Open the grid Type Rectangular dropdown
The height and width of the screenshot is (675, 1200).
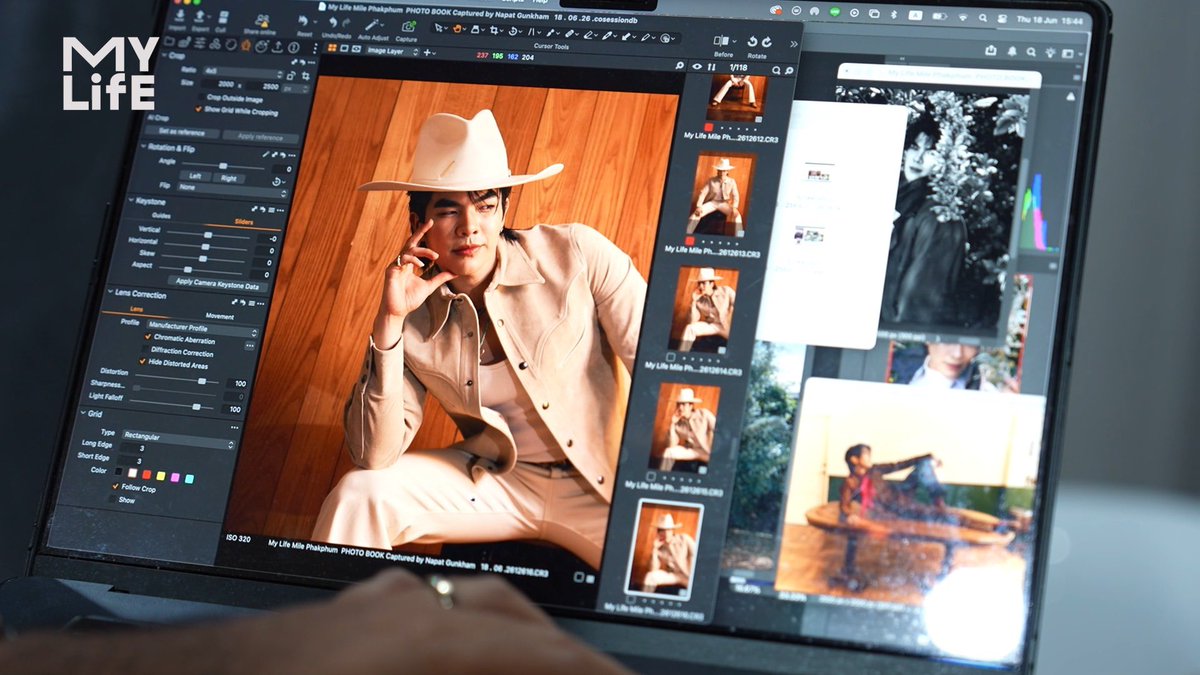178,440
